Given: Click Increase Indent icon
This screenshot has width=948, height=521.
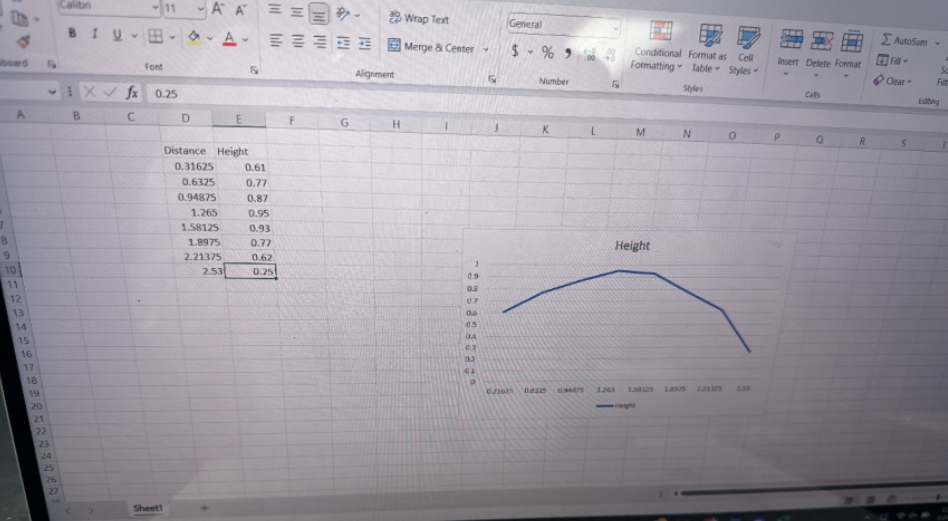Looking at the screenshot, I should coord(364,44).
